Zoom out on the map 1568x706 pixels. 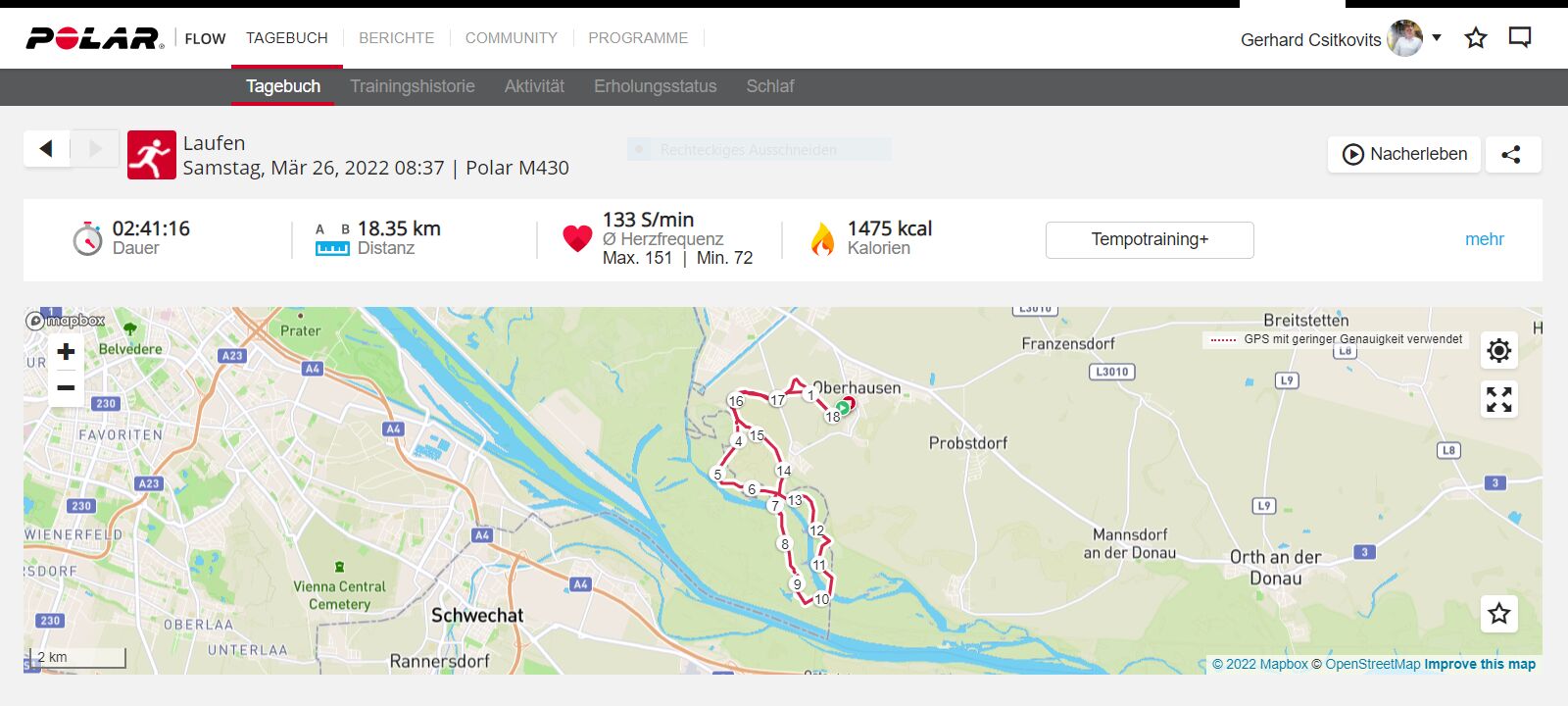[x=66, y=387]
